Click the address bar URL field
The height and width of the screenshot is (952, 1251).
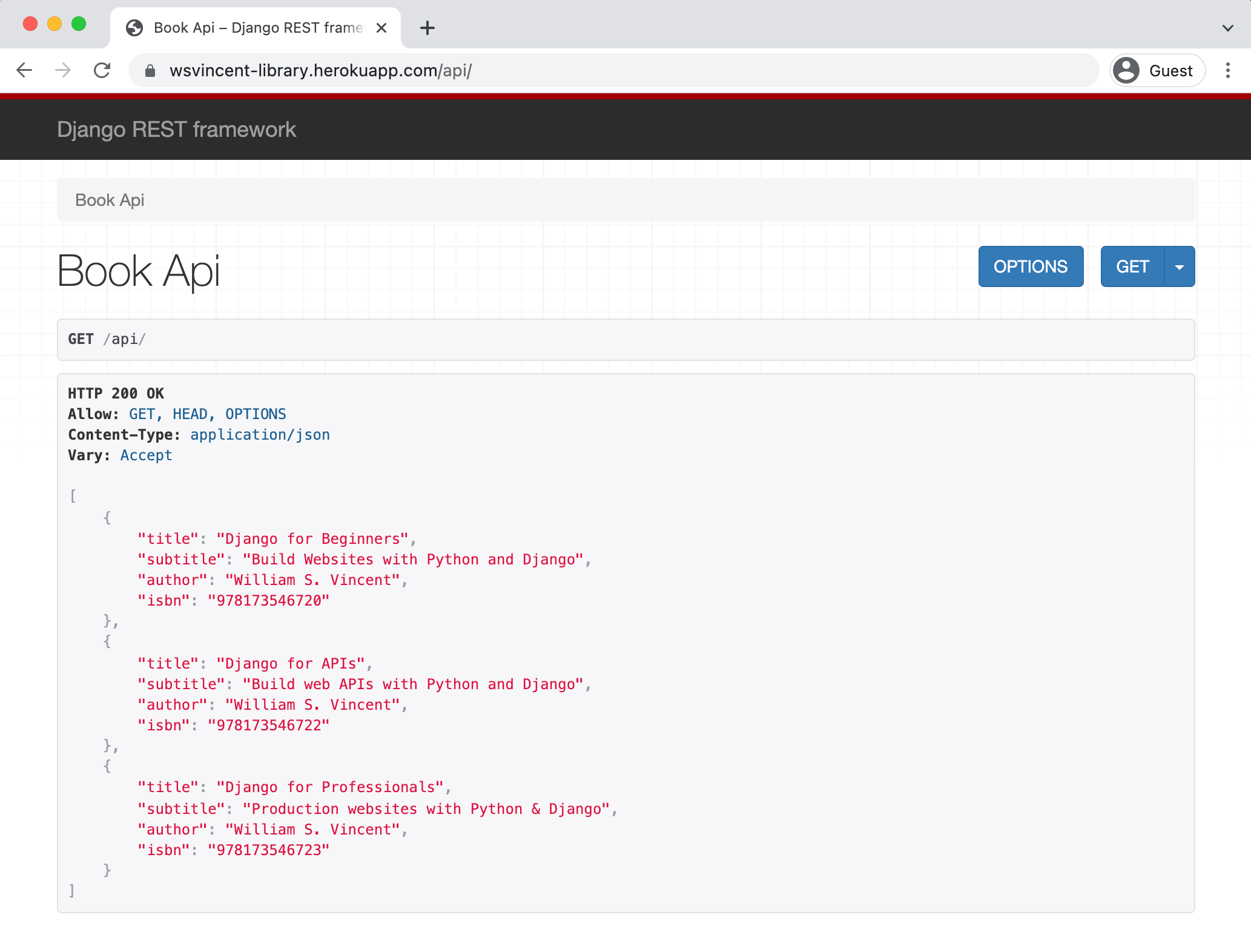click(614, 70)
